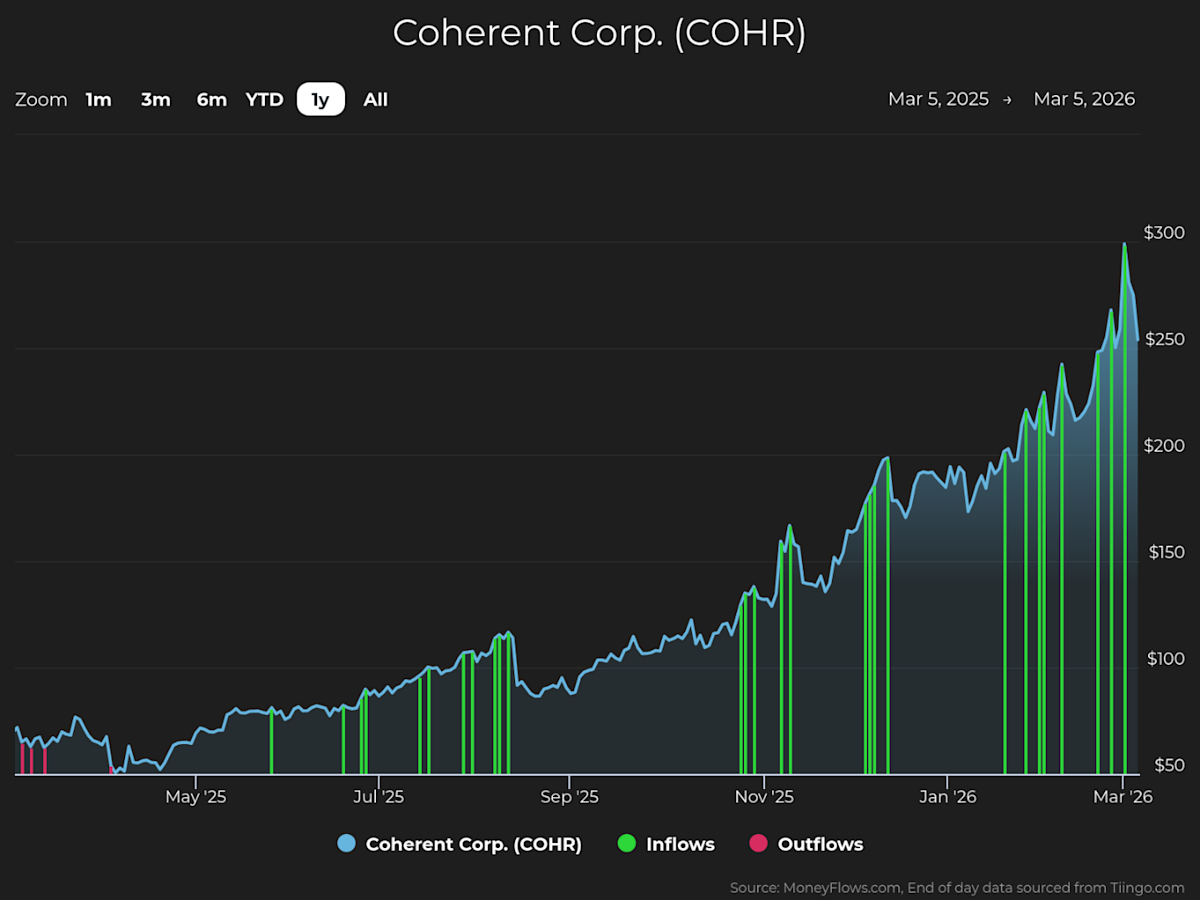The height and width of the screenshot is (900, 1200).
Task: Click the Coherent Corp. (COHR) chart title
Action: [x=599, y=33]
